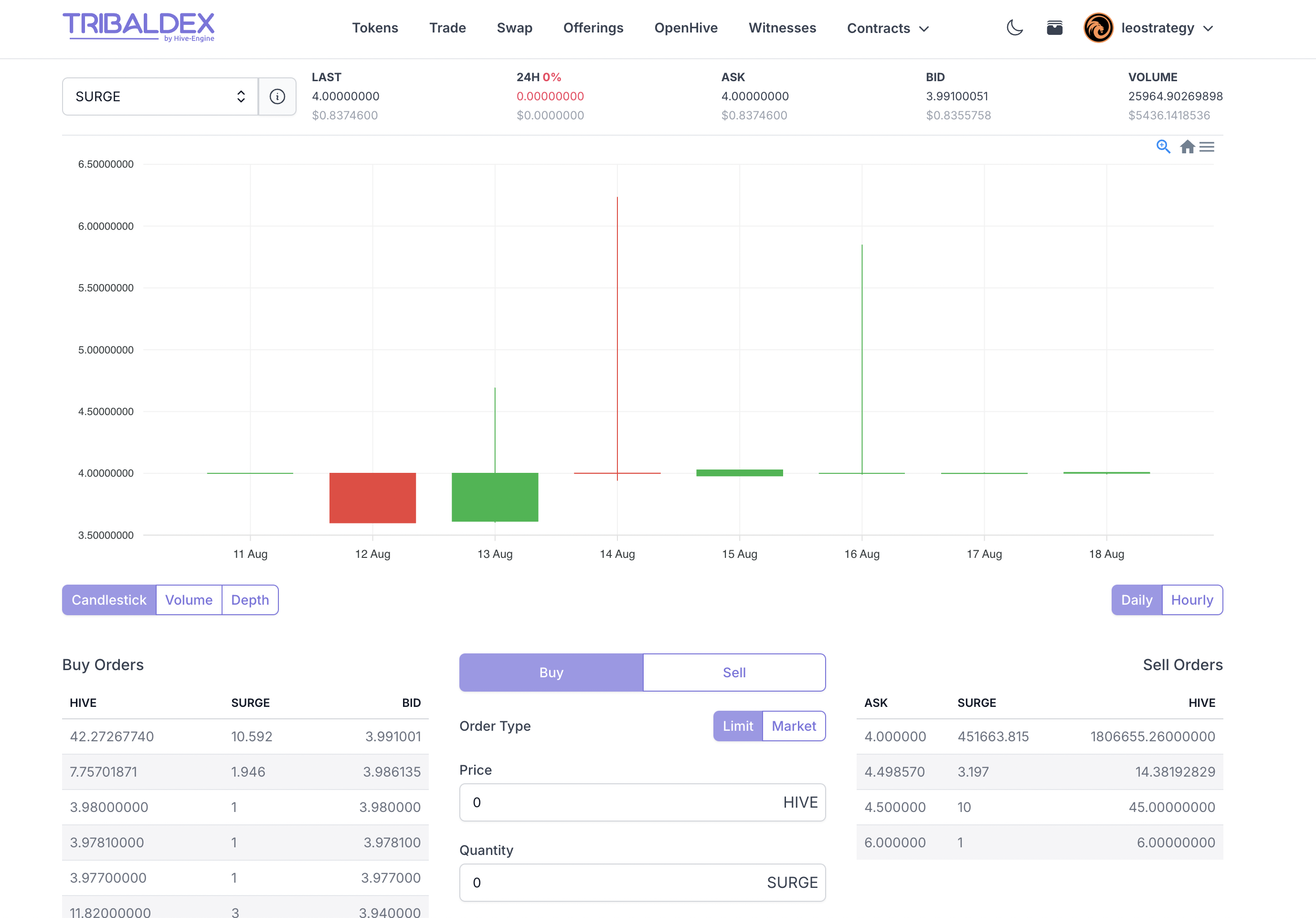Select buy order with bid 3.977000
The width and height of the screenshot is (1316, 918).
245,878
